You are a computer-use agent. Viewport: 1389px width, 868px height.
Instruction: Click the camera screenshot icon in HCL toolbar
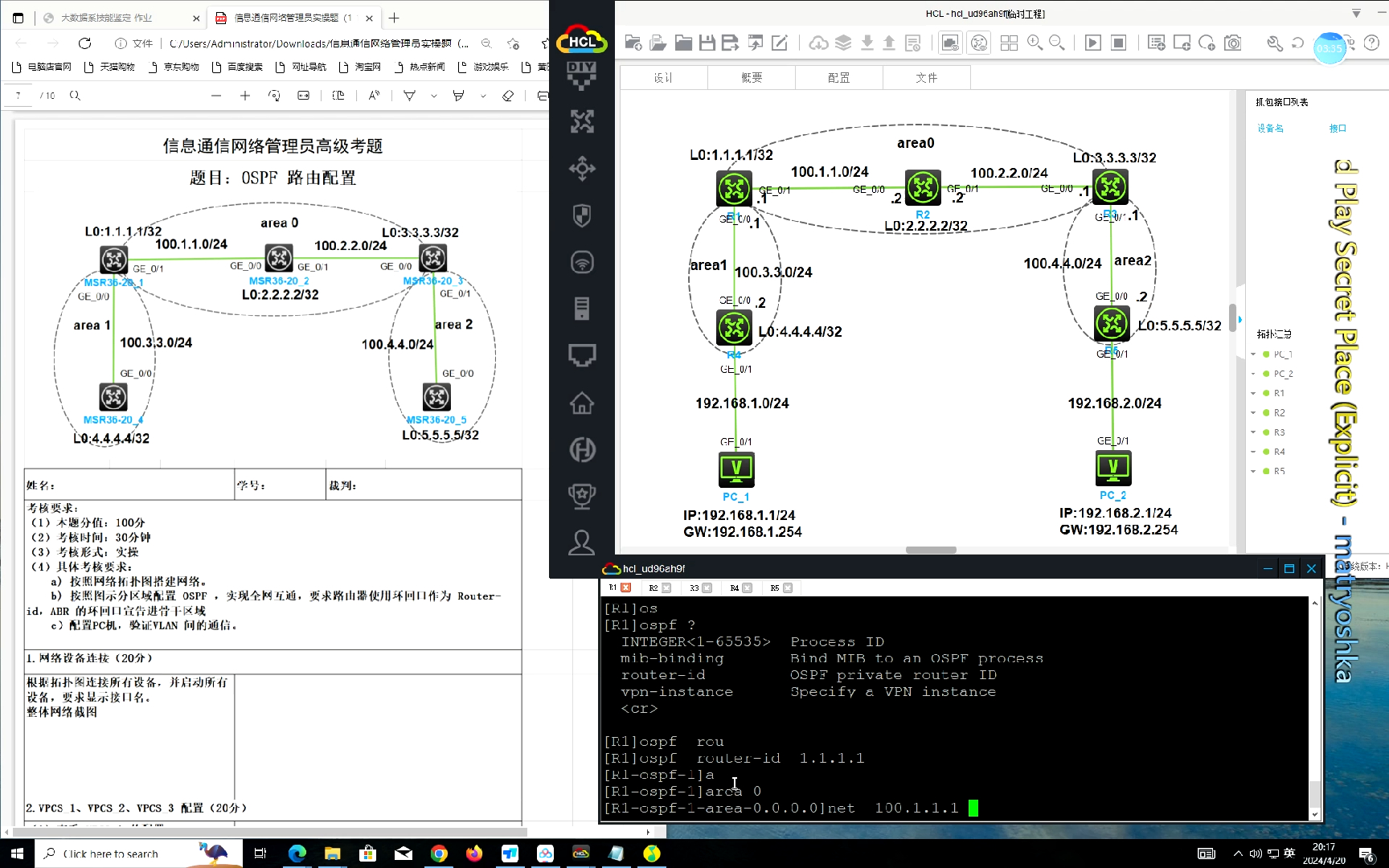[1233, 43]
